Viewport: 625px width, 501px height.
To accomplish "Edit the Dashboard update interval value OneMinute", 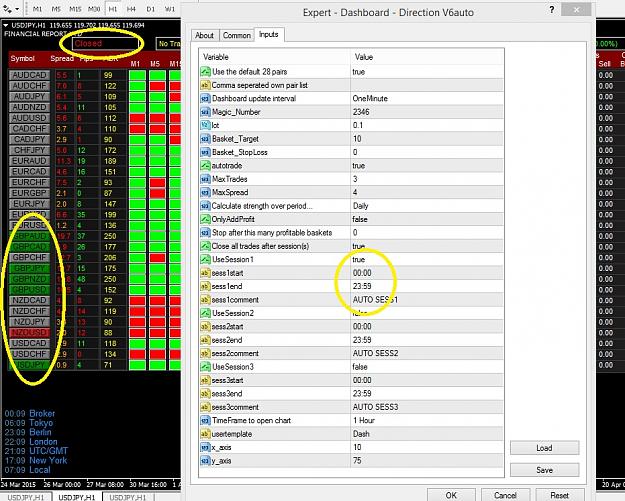I will coord(427,98).
